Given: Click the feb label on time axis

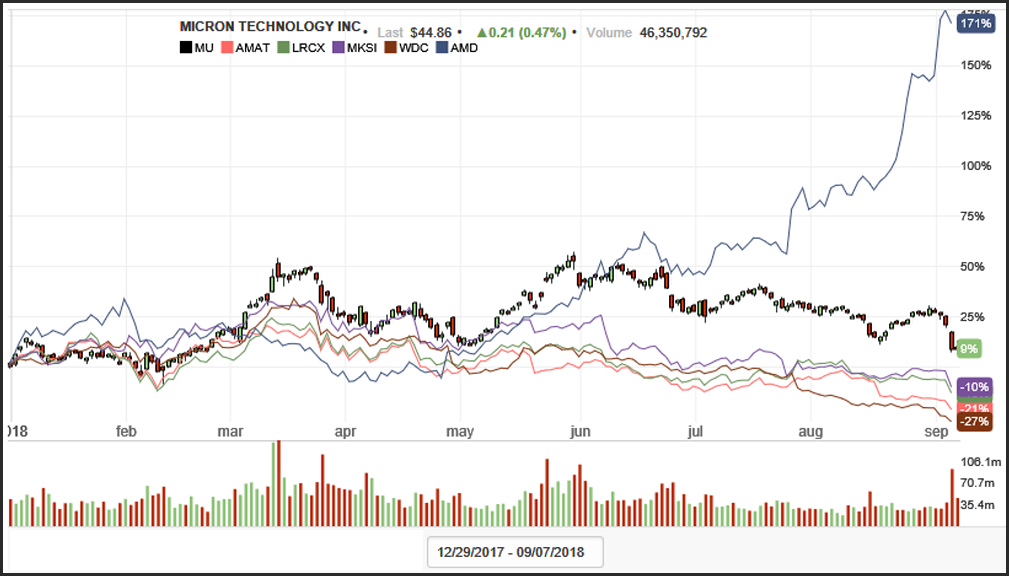Looking at the screenshot, I should [126, 432].
